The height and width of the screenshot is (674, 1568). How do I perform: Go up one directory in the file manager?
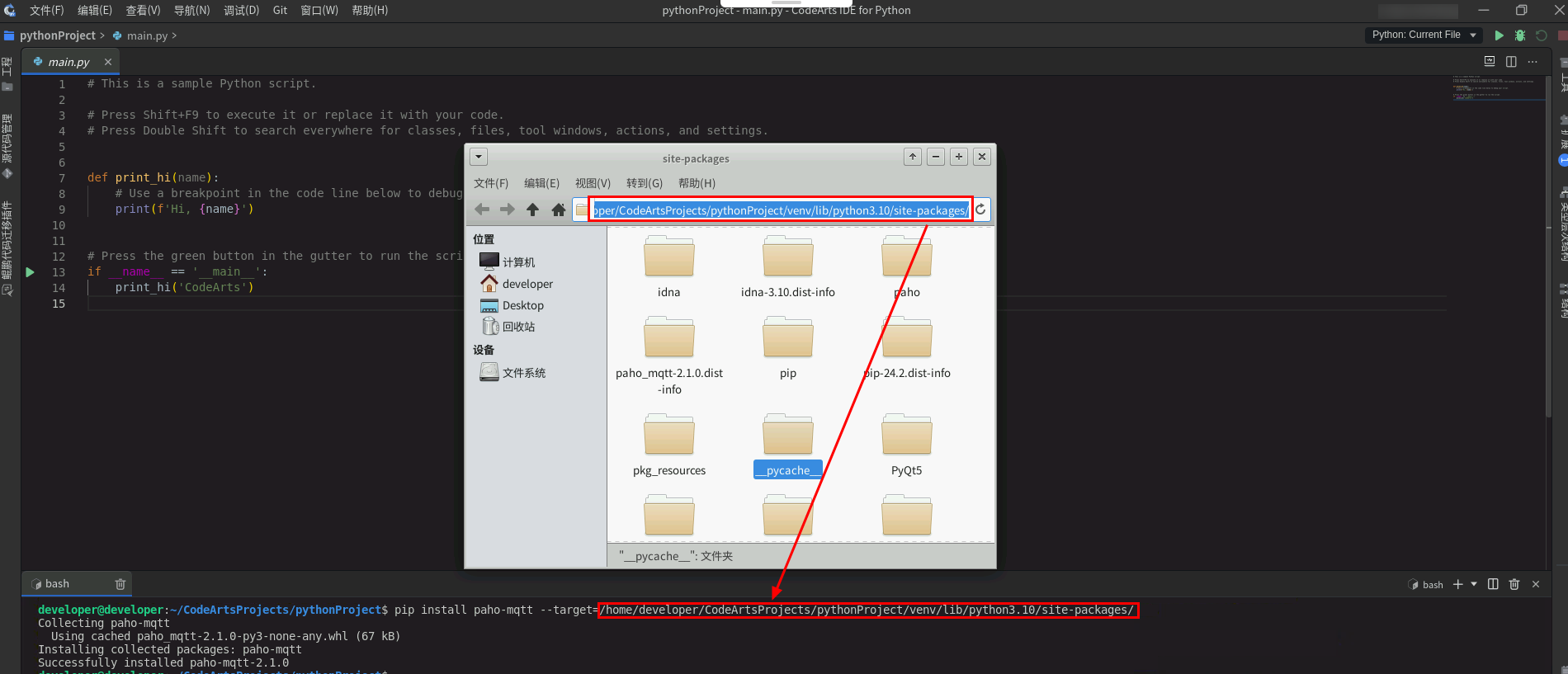pyautogui.click(x=532, y=210)
